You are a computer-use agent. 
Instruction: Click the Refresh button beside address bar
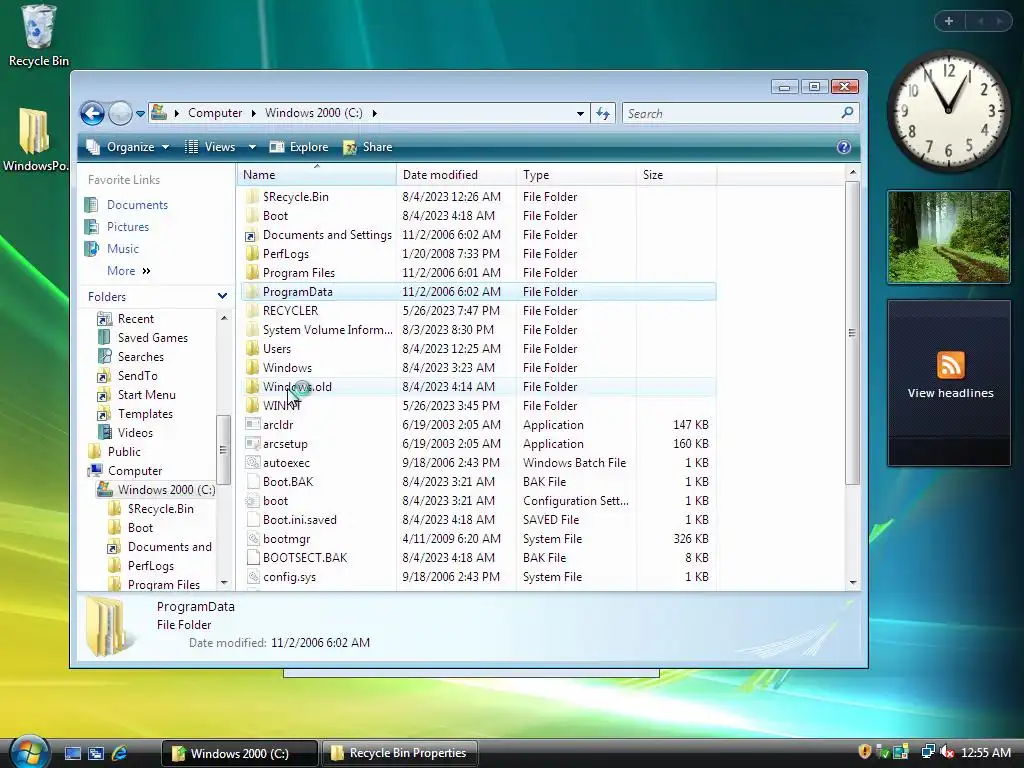coord(603,114)
